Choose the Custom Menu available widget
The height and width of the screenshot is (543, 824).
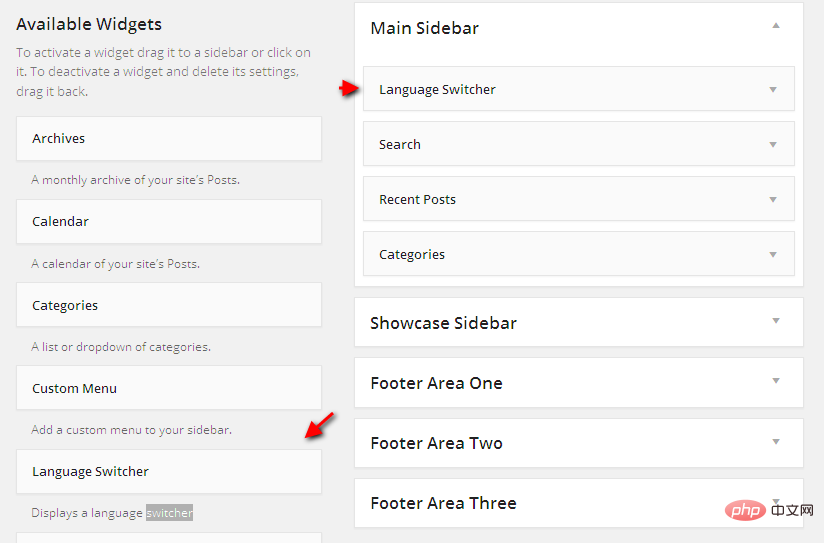coord(168,388)
